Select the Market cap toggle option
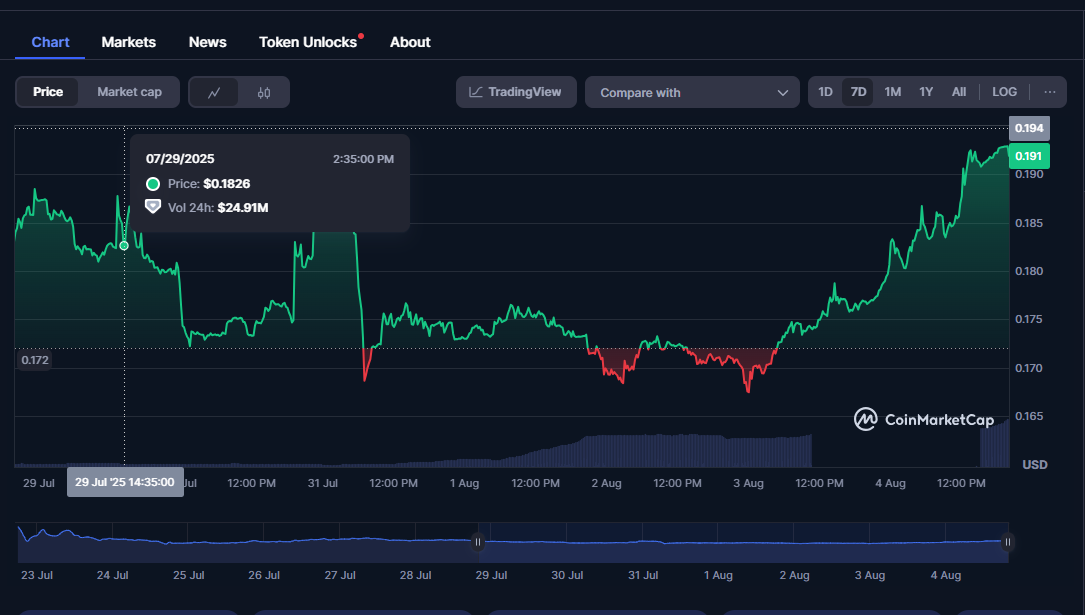Viewport: 1085px width, 615px height. coord(129,92)
